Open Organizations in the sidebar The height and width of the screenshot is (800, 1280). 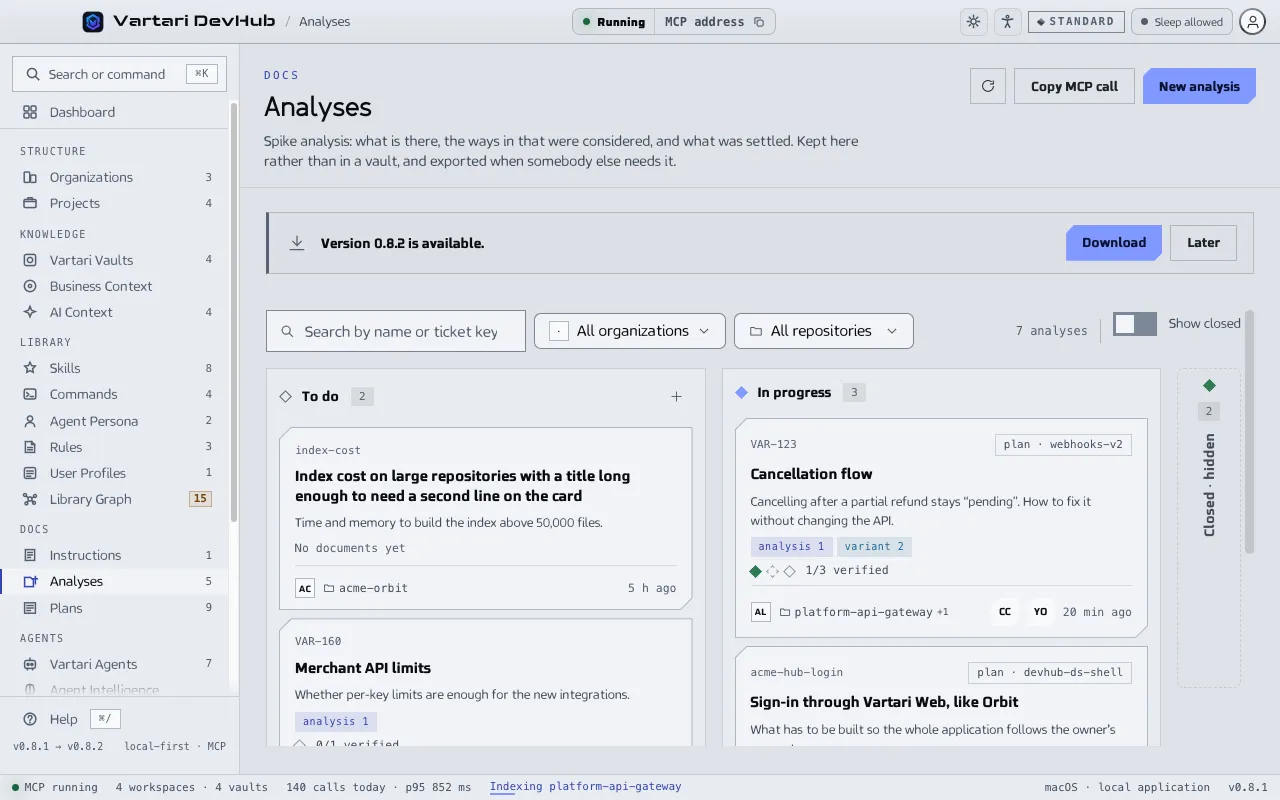pos(115,177)
